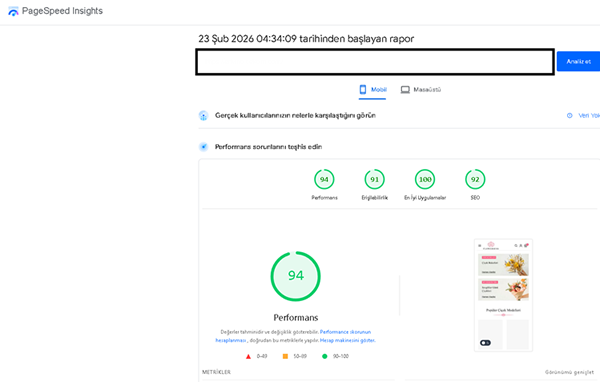
Task: Select the Erişilebilirlik 91 score gauge
Action: [374, 179]
